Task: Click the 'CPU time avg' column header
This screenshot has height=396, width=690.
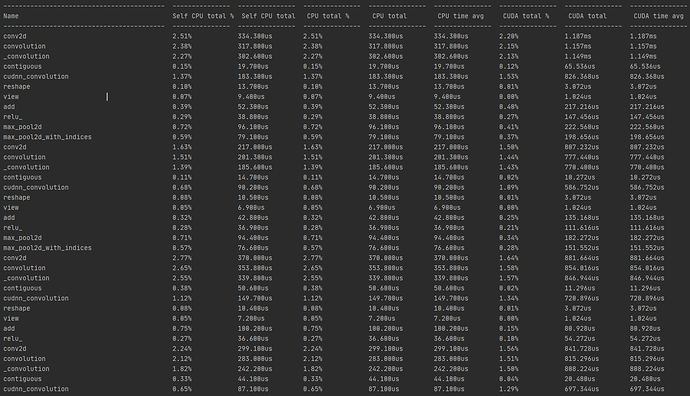Action: [x=460, y=16]
